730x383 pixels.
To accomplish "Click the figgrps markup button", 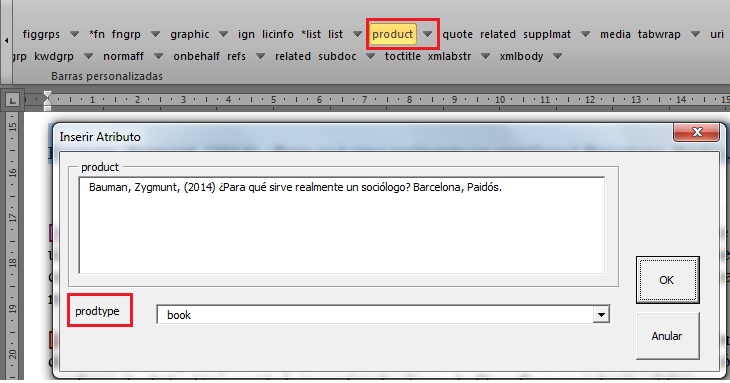I will (x=41, y=34).
